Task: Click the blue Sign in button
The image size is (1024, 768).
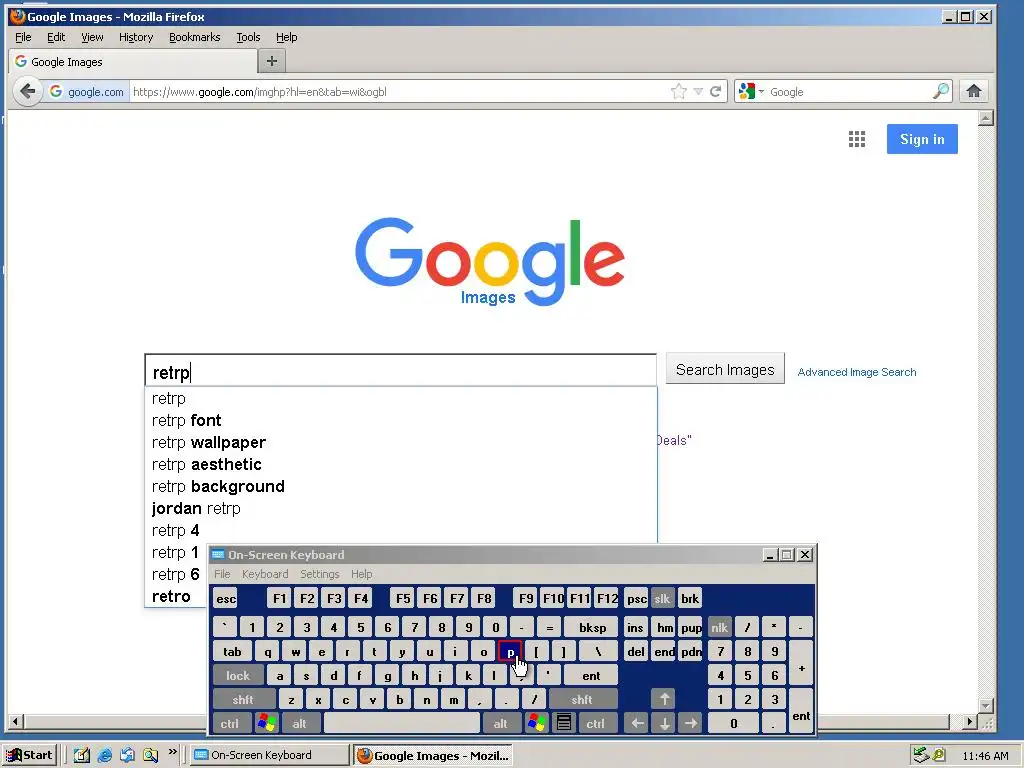Action: click(921, 139)
